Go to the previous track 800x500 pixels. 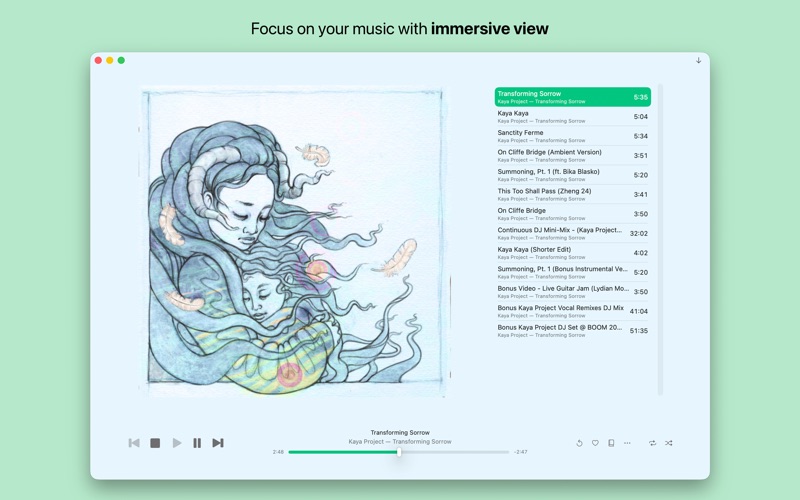point(134,443)
